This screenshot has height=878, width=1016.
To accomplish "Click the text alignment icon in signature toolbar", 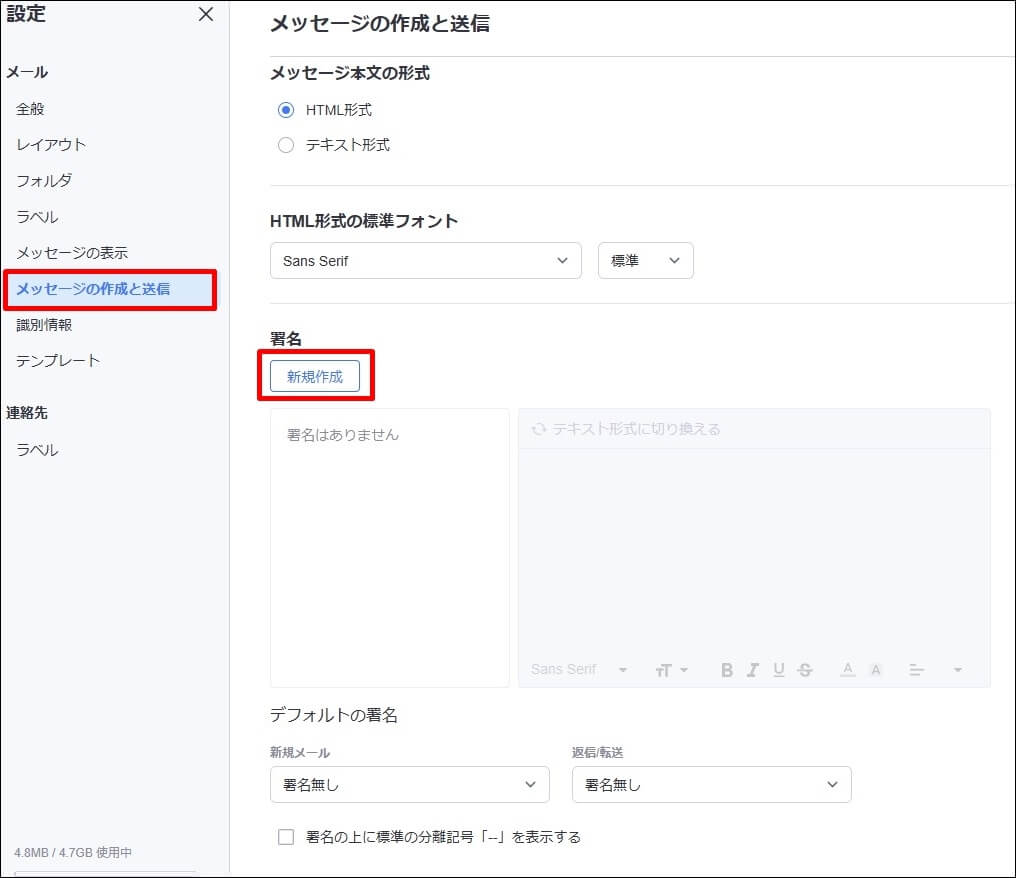I will tap(916, 670).
